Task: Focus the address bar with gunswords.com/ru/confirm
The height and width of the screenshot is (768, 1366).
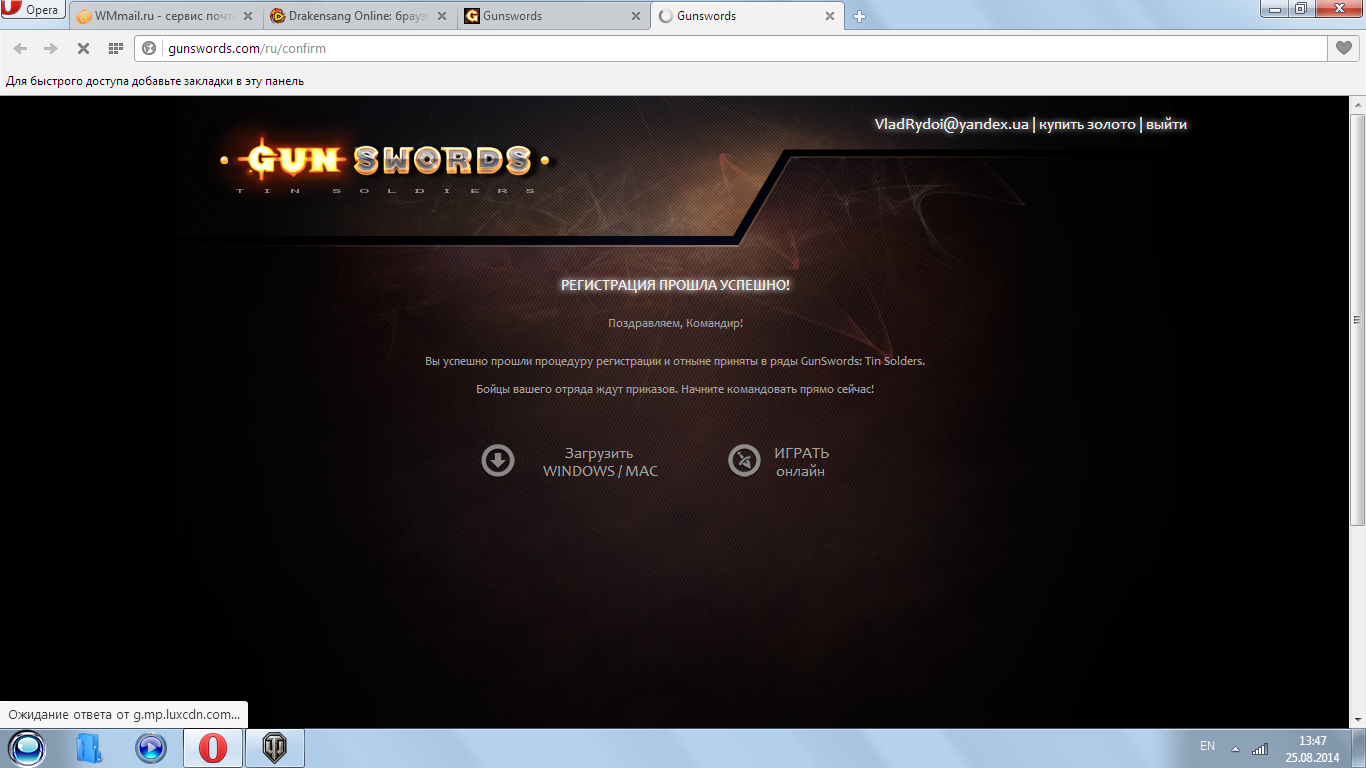Action: [730, 48]
